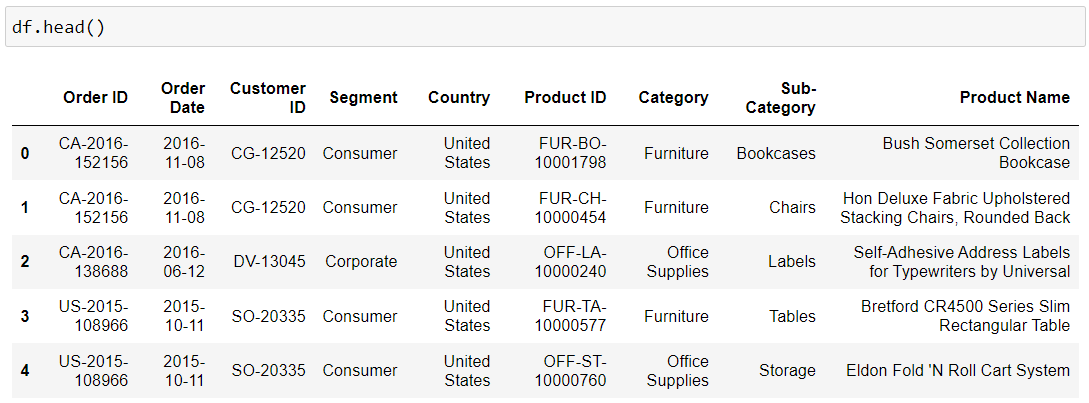
Task: Click the FUR-TA-10000577 product ID cell
Action: 570,316
